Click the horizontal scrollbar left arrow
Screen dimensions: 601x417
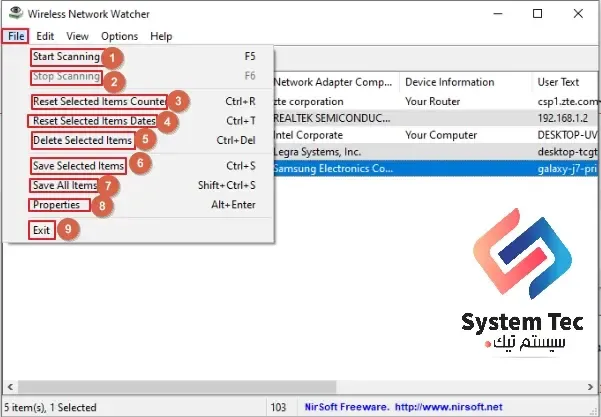coord(10,387)
